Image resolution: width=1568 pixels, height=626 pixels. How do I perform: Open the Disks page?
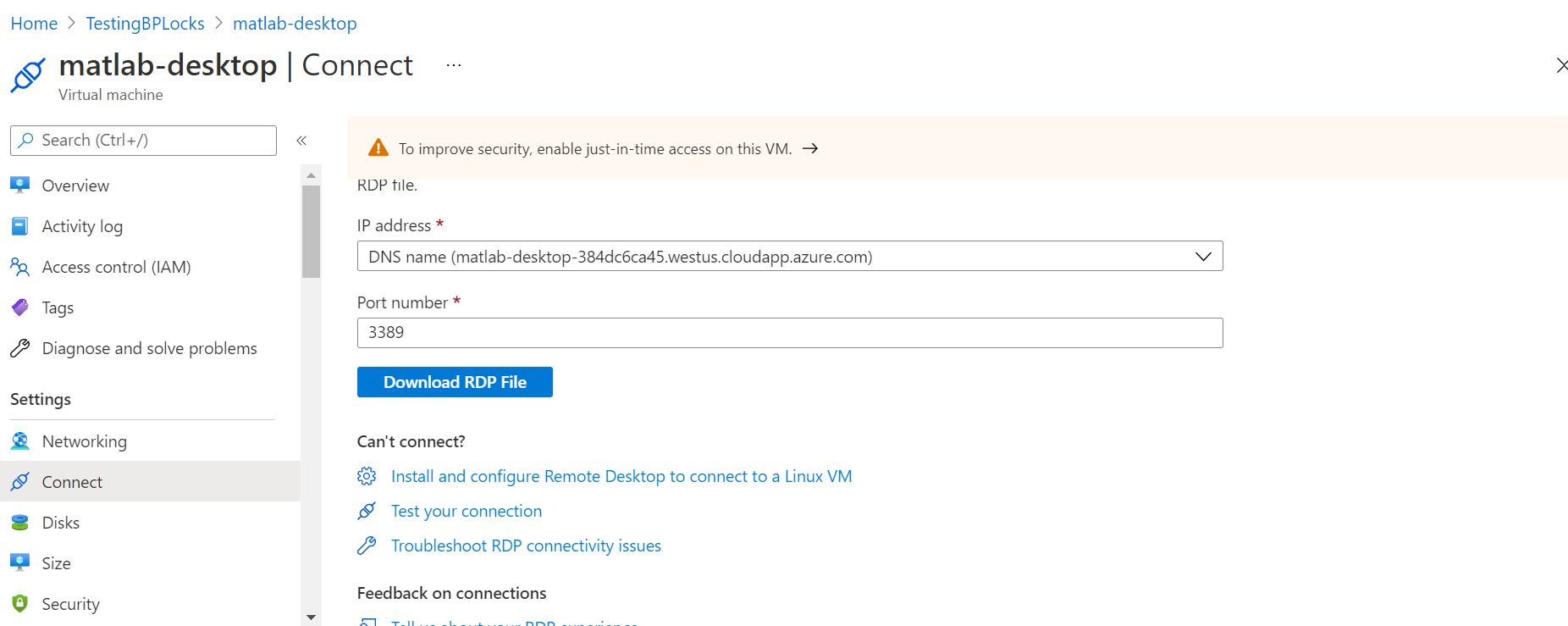[x=61, y=523]
